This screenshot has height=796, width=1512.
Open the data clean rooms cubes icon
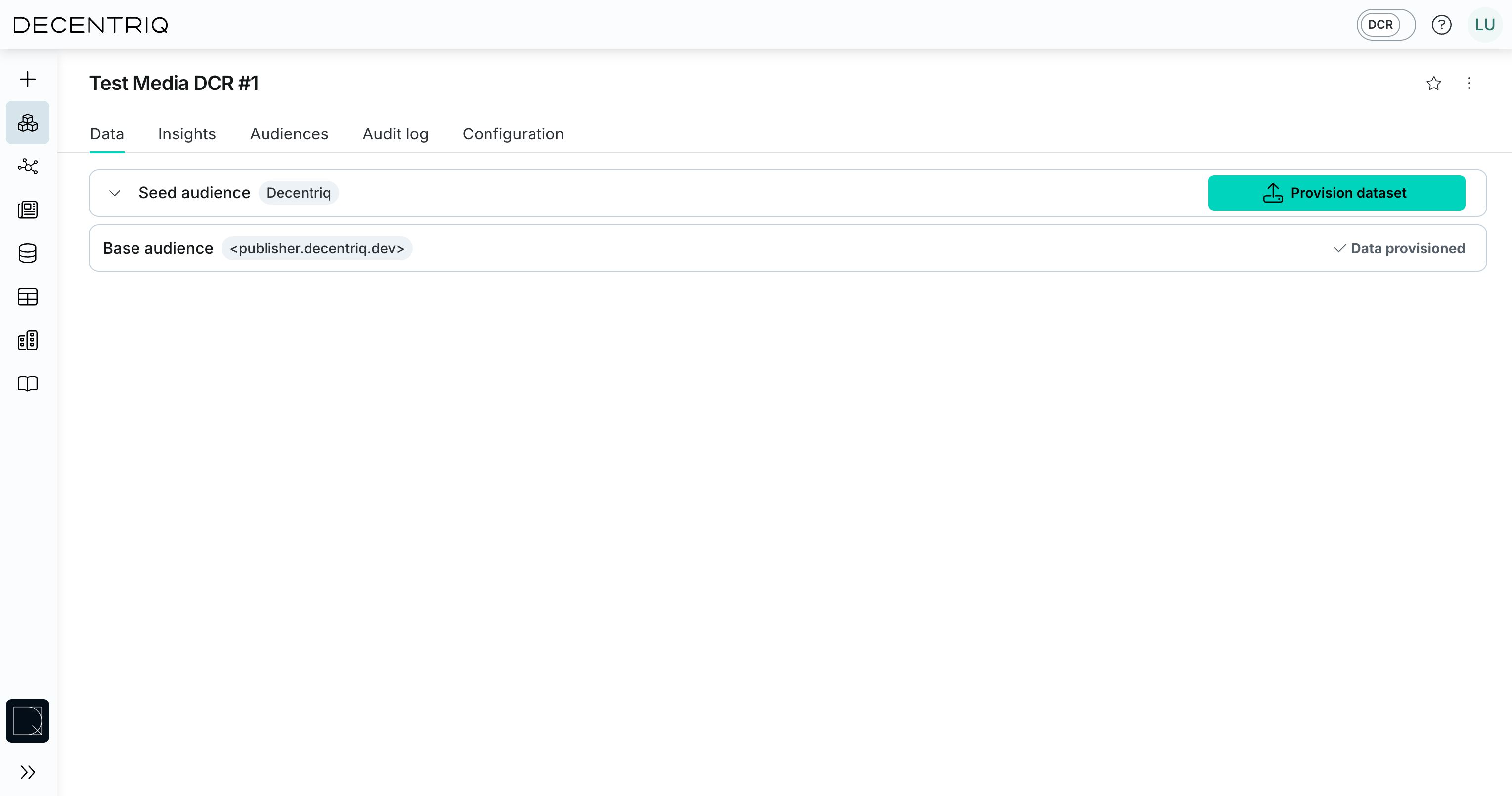[x=28, y=123]
